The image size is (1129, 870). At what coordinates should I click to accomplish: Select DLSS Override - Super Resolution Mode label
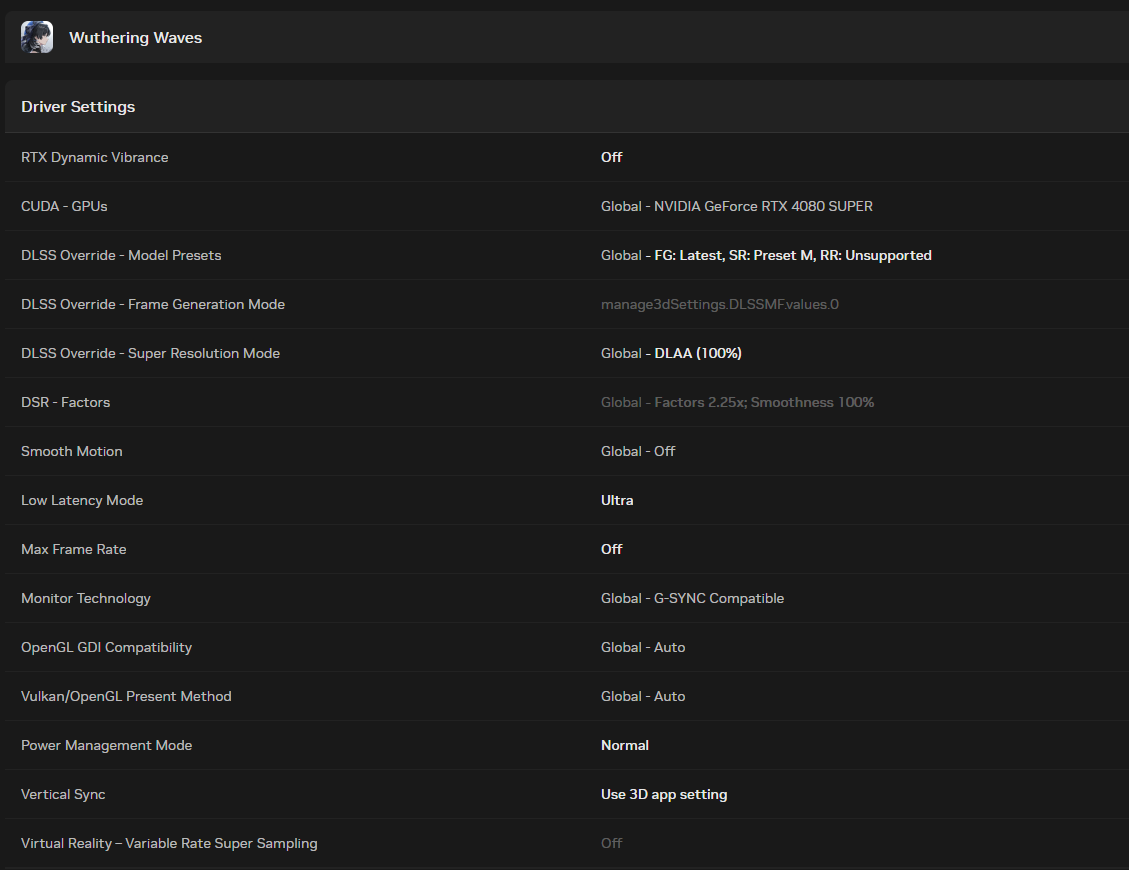coord(150,353)
